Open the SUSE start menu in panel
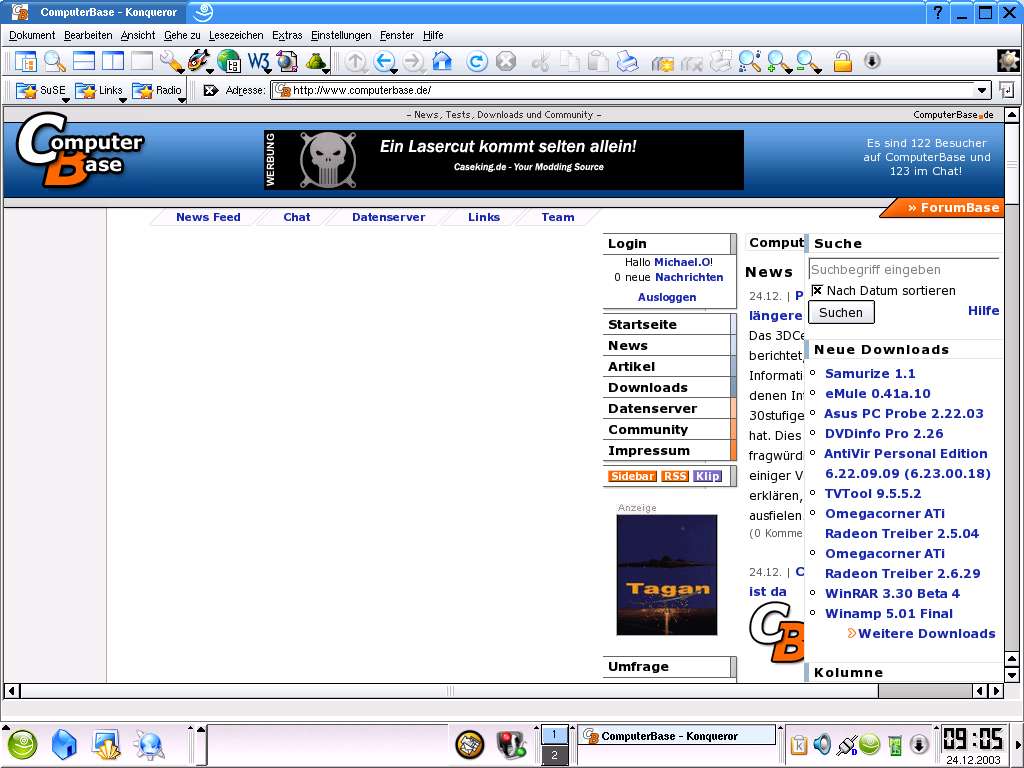 pyautogui.click(x=22, y=745)
